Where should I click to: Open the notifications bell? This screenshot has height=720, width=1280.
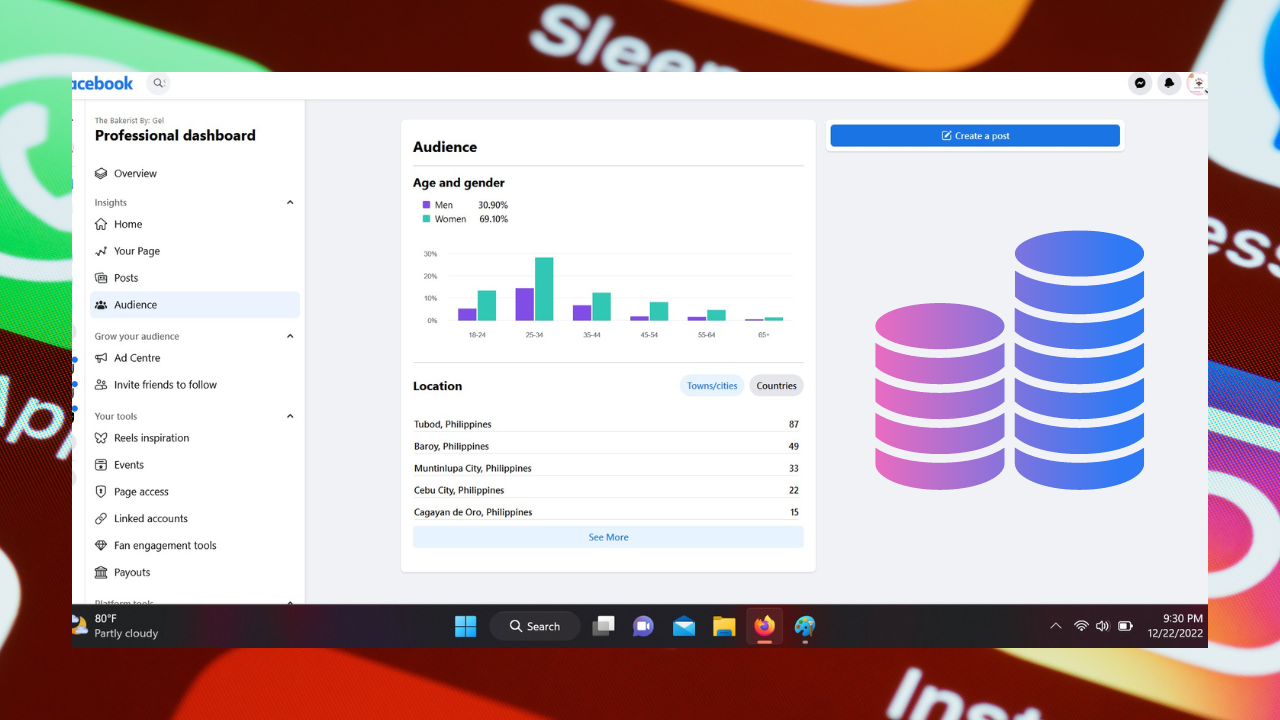coord(1169,84)
